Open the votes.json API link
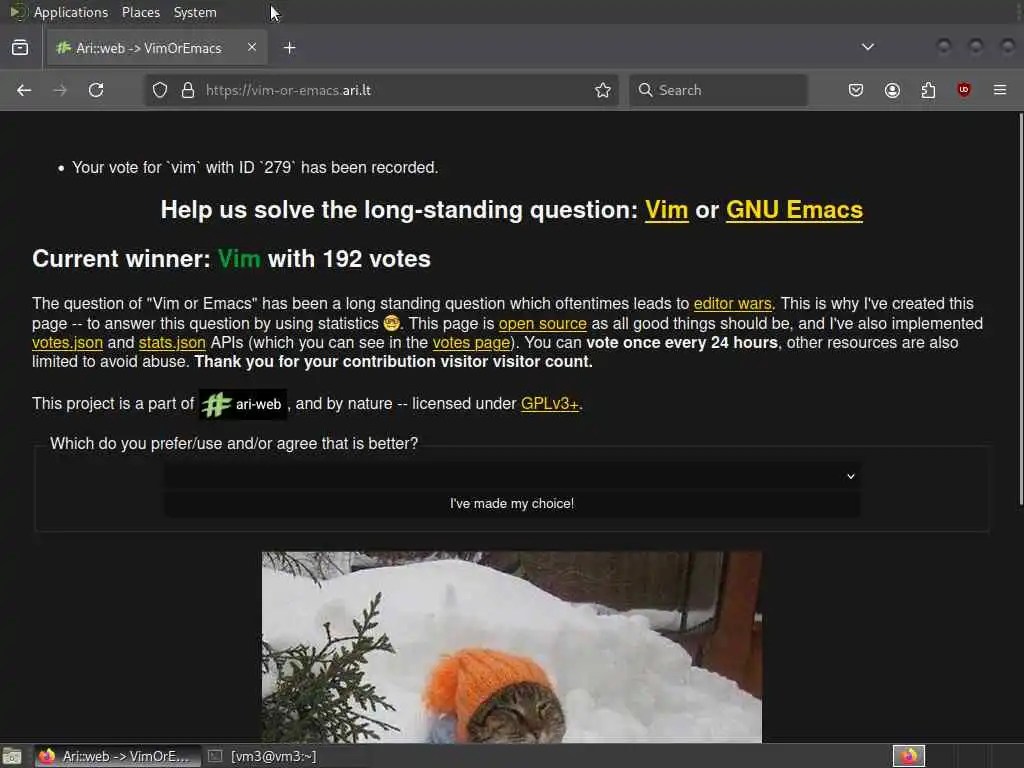 [67, 343]
